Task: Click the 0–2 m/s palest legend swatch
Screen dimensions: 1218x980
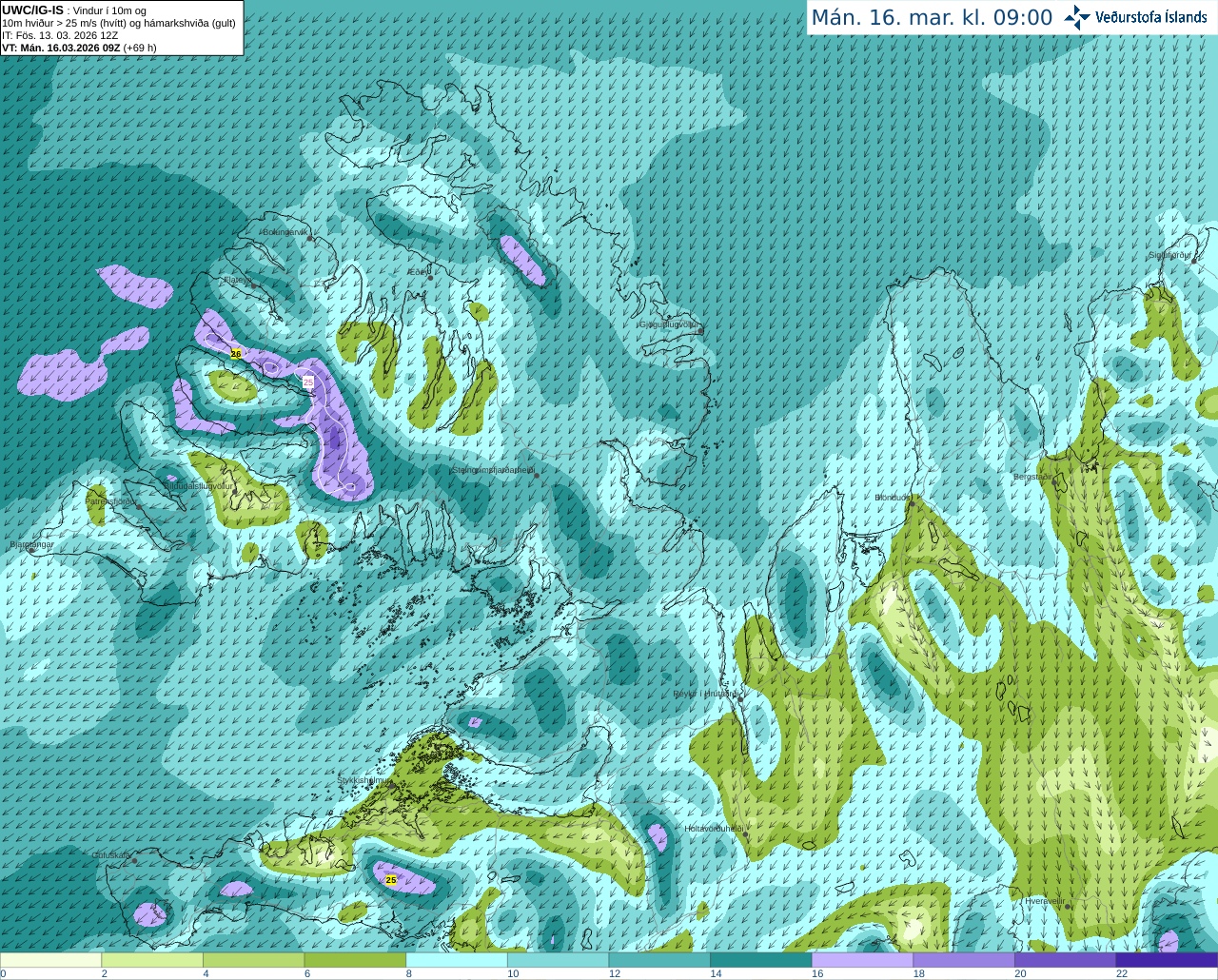Action: pos(50,960)
